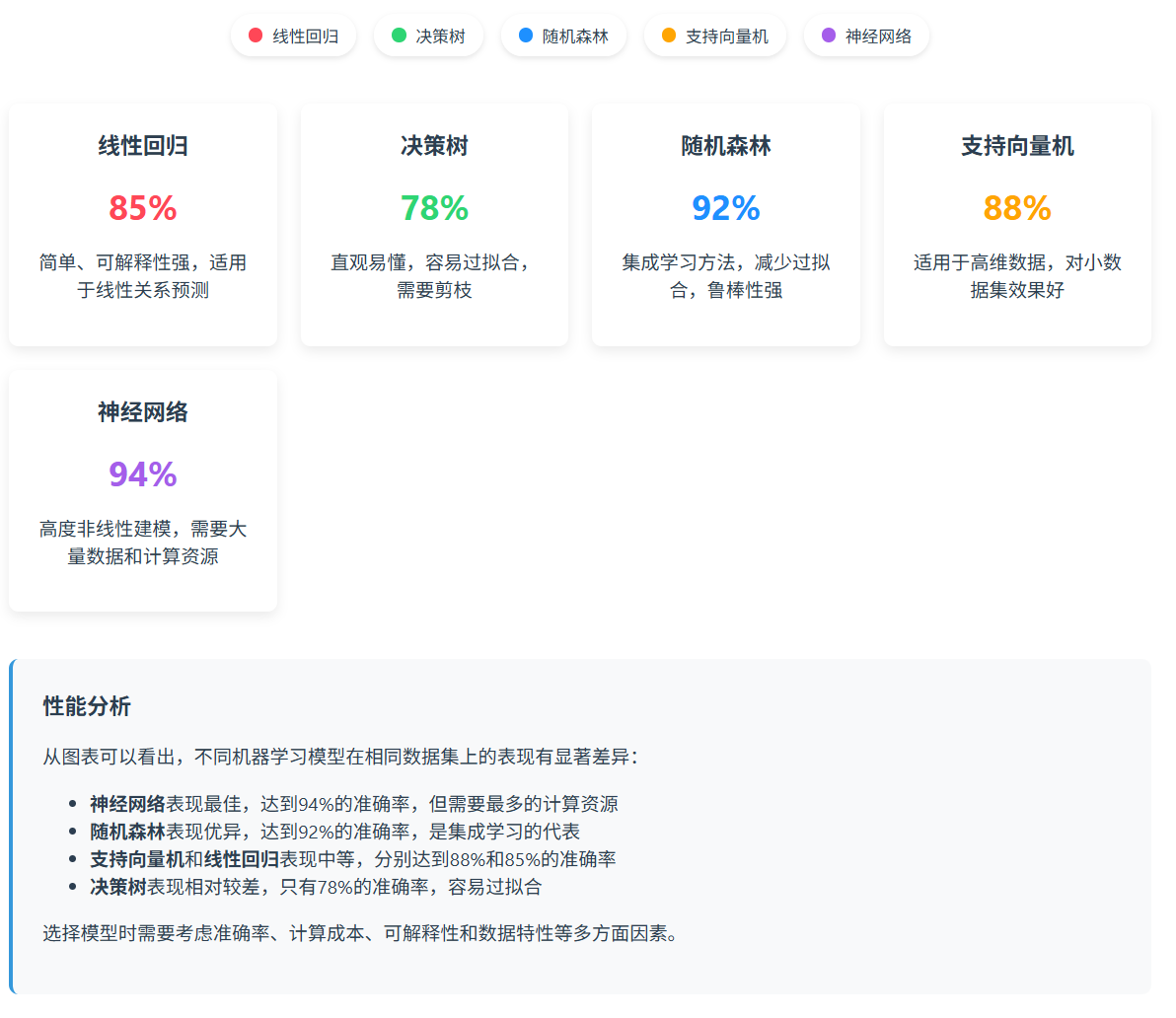This screenshot has width=1176, height=1018.
Task: Toggle the 线性回归 legend pill
Action: 293,36
